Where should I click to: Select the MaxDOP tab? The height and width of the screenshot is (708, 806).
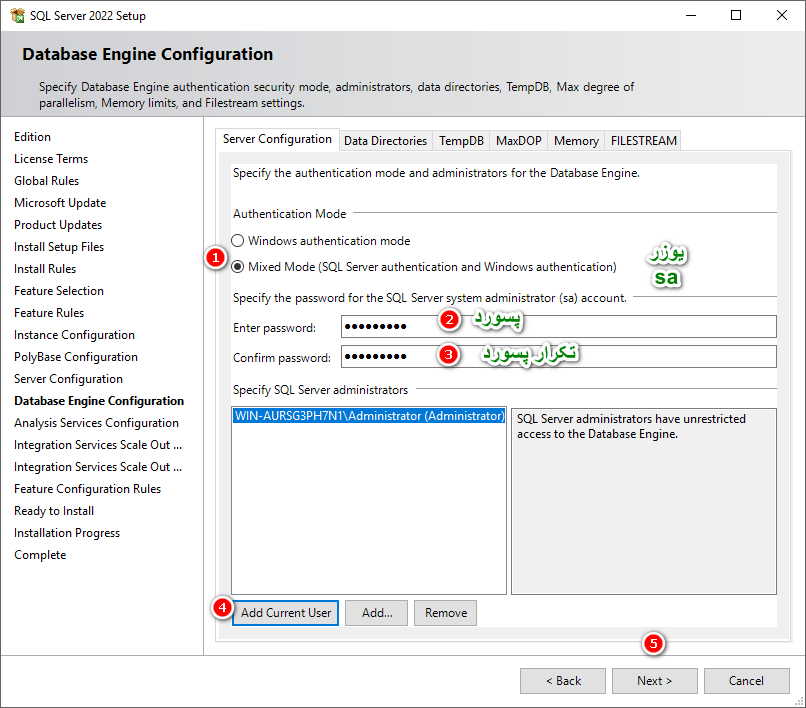(x=518, y=140)
